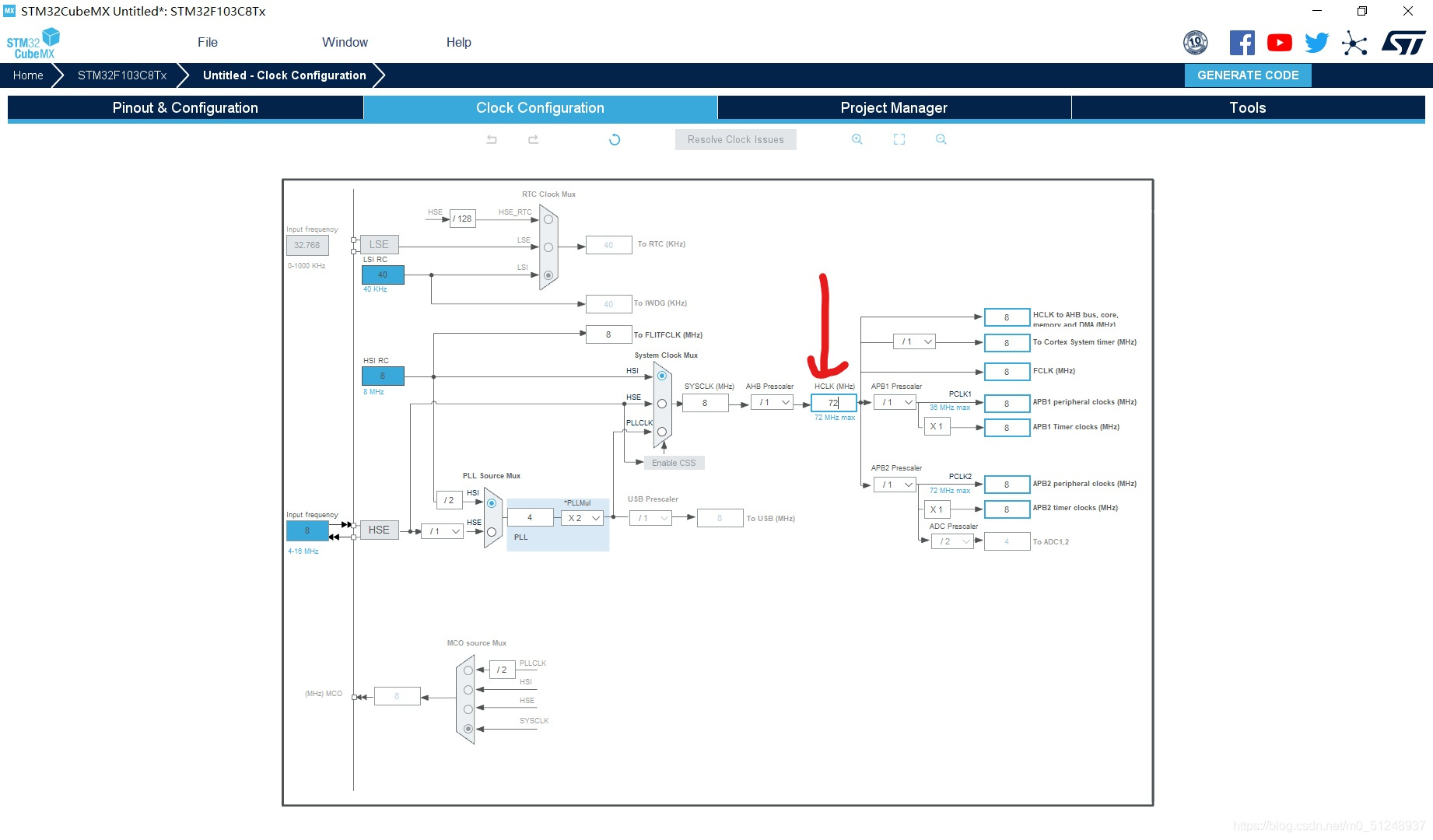Select HSI in PLL Source Mux
Image resolution: width=1433 pixels, height=840 pixels.
[x=492, y=503]
